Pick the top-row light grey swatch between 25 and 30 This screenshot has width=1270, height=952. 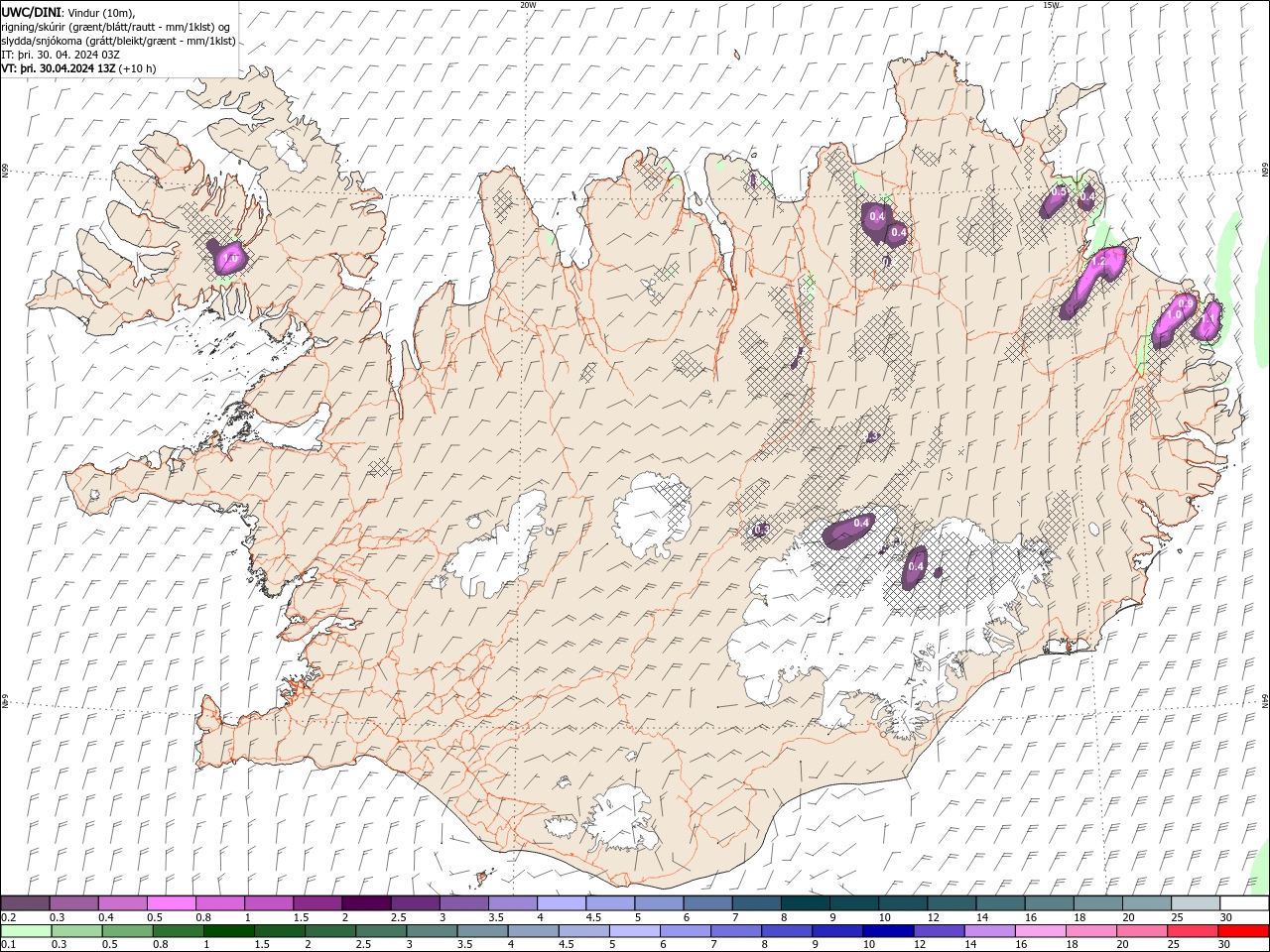point(1195,903)
